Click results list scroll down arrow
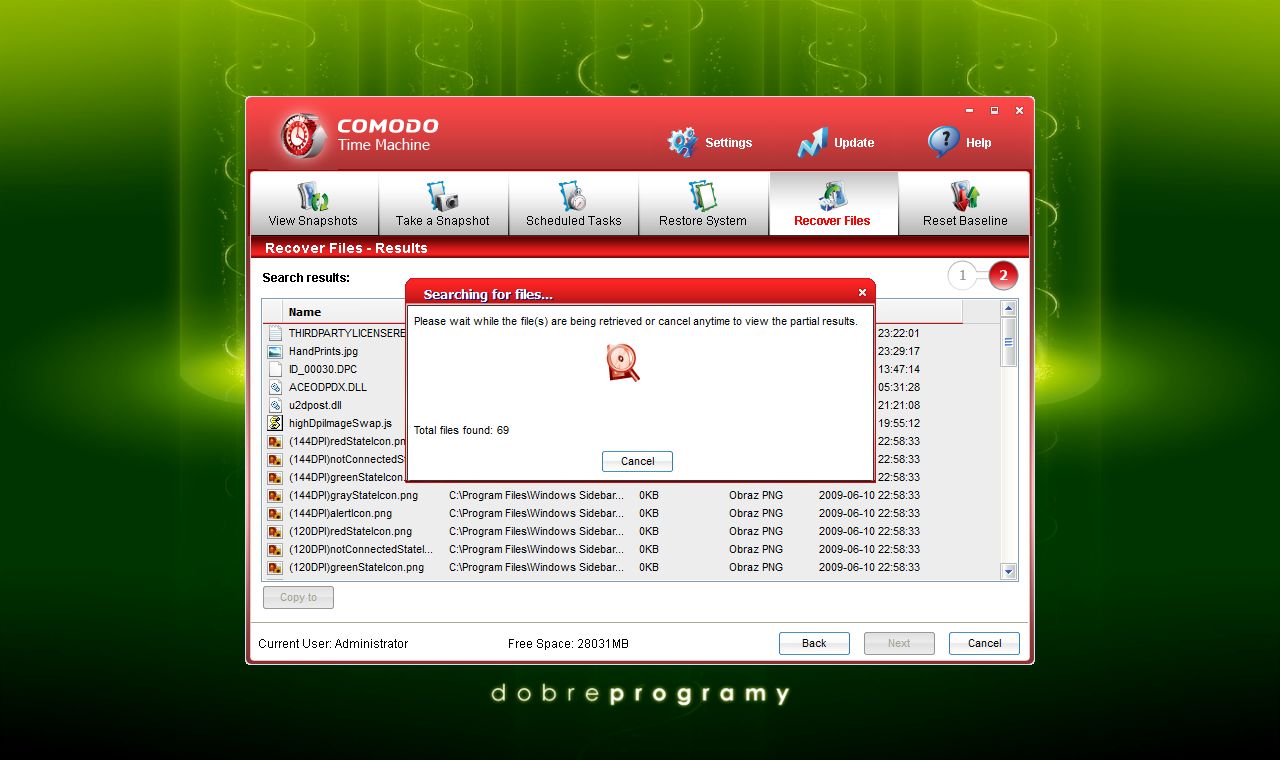 (1009, 571)
